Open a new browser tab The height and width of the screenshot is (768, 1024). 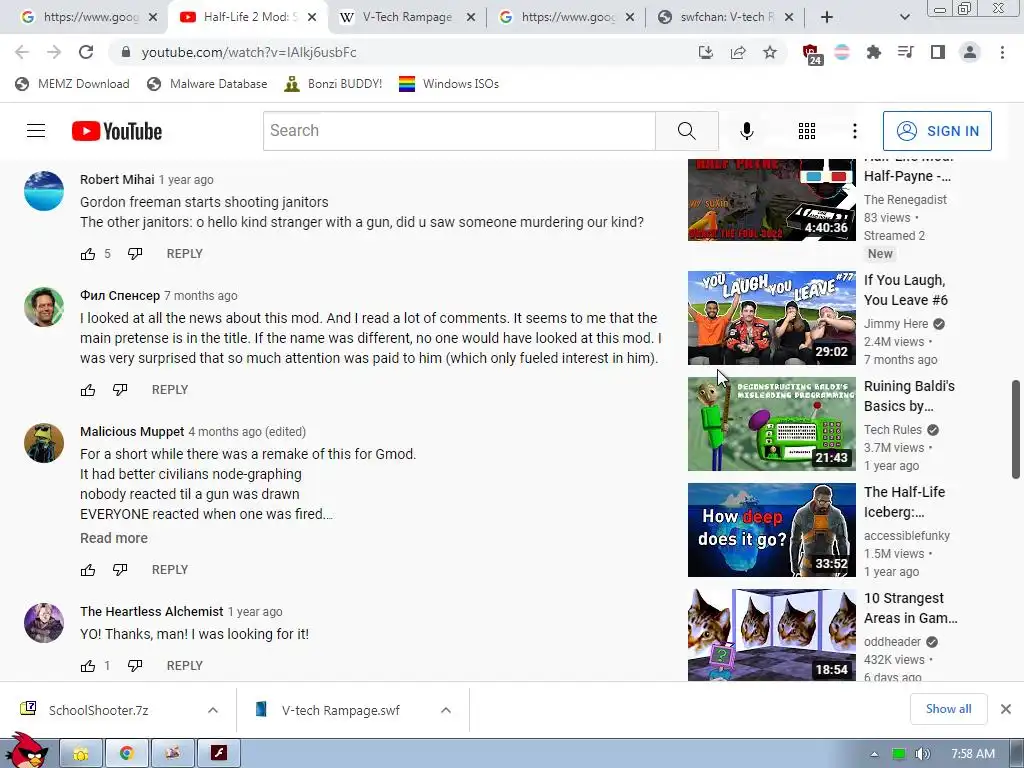click(827, 17)
